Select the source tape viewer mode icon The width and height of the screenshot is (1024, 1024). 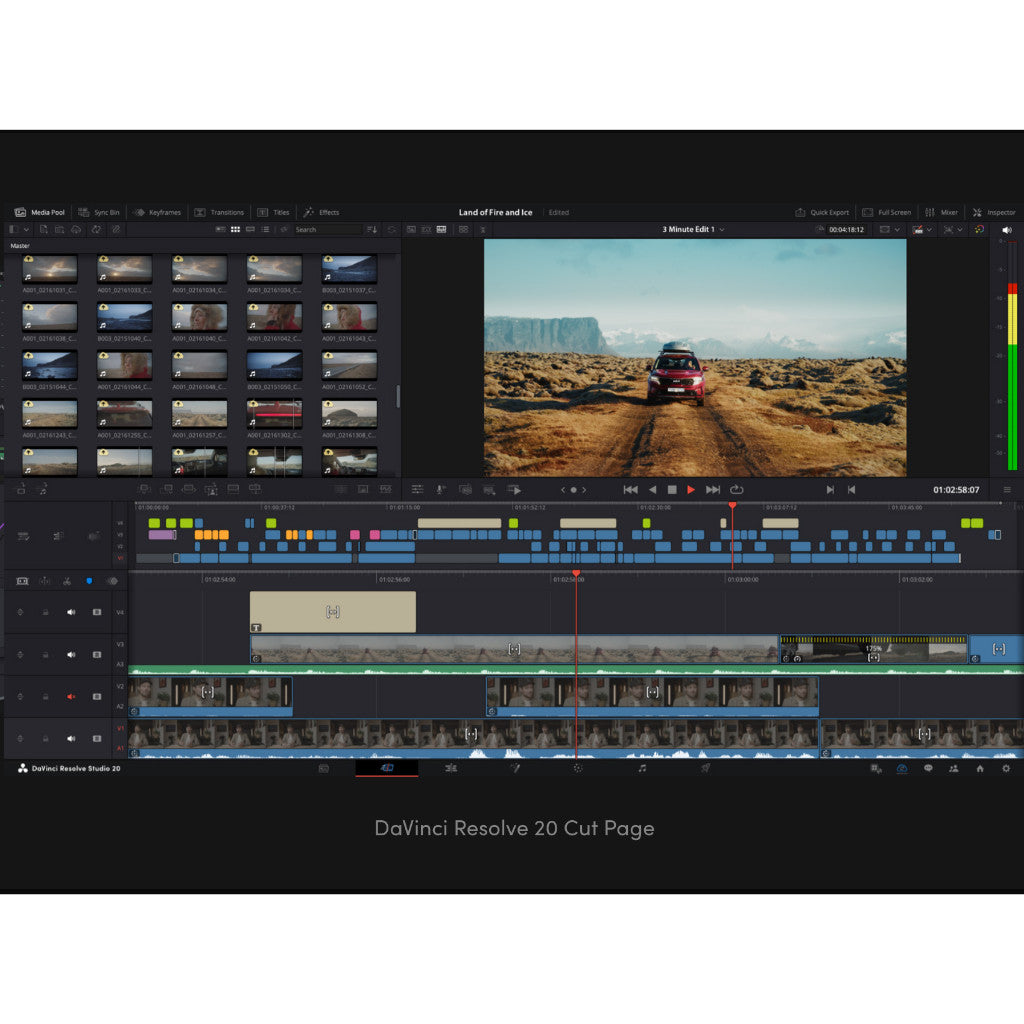pos(426,229)
